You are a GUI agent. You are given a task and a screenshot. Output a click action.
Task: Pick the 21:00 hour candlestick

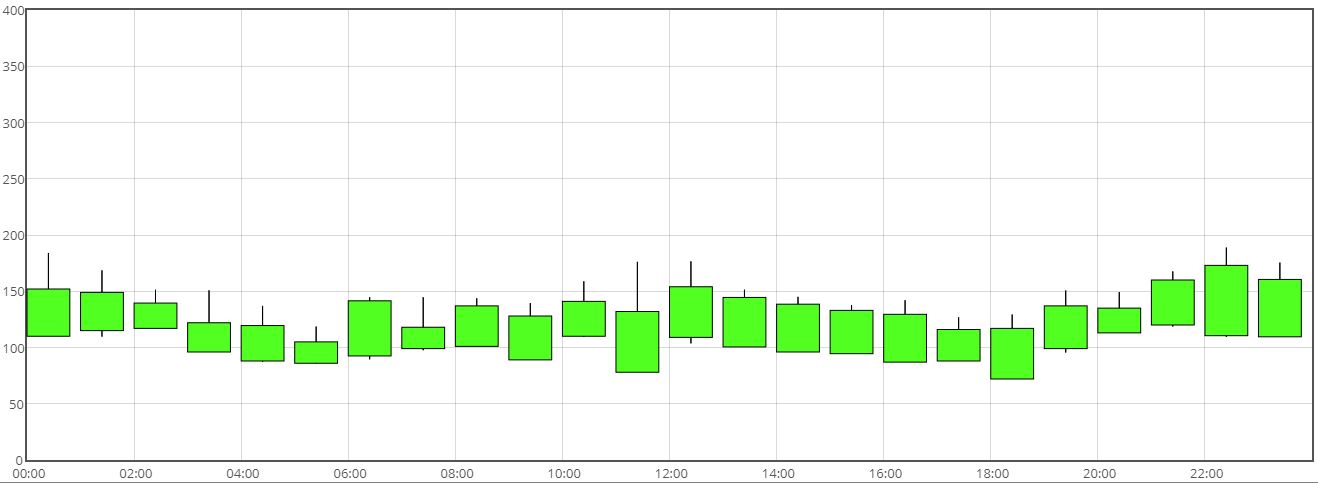point(1172,302)
